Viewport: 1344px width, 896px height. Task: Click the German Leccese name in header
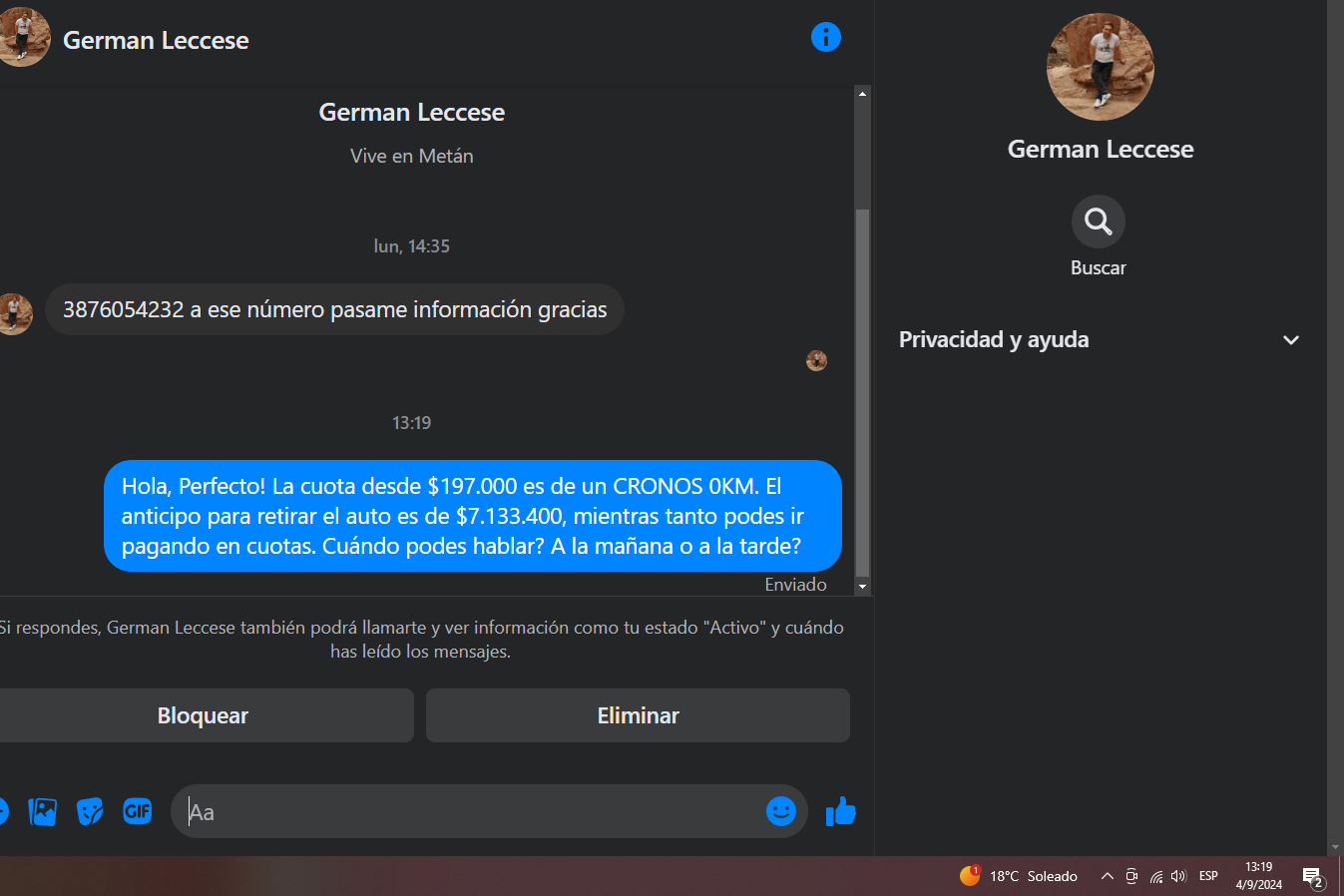point(156,40)
